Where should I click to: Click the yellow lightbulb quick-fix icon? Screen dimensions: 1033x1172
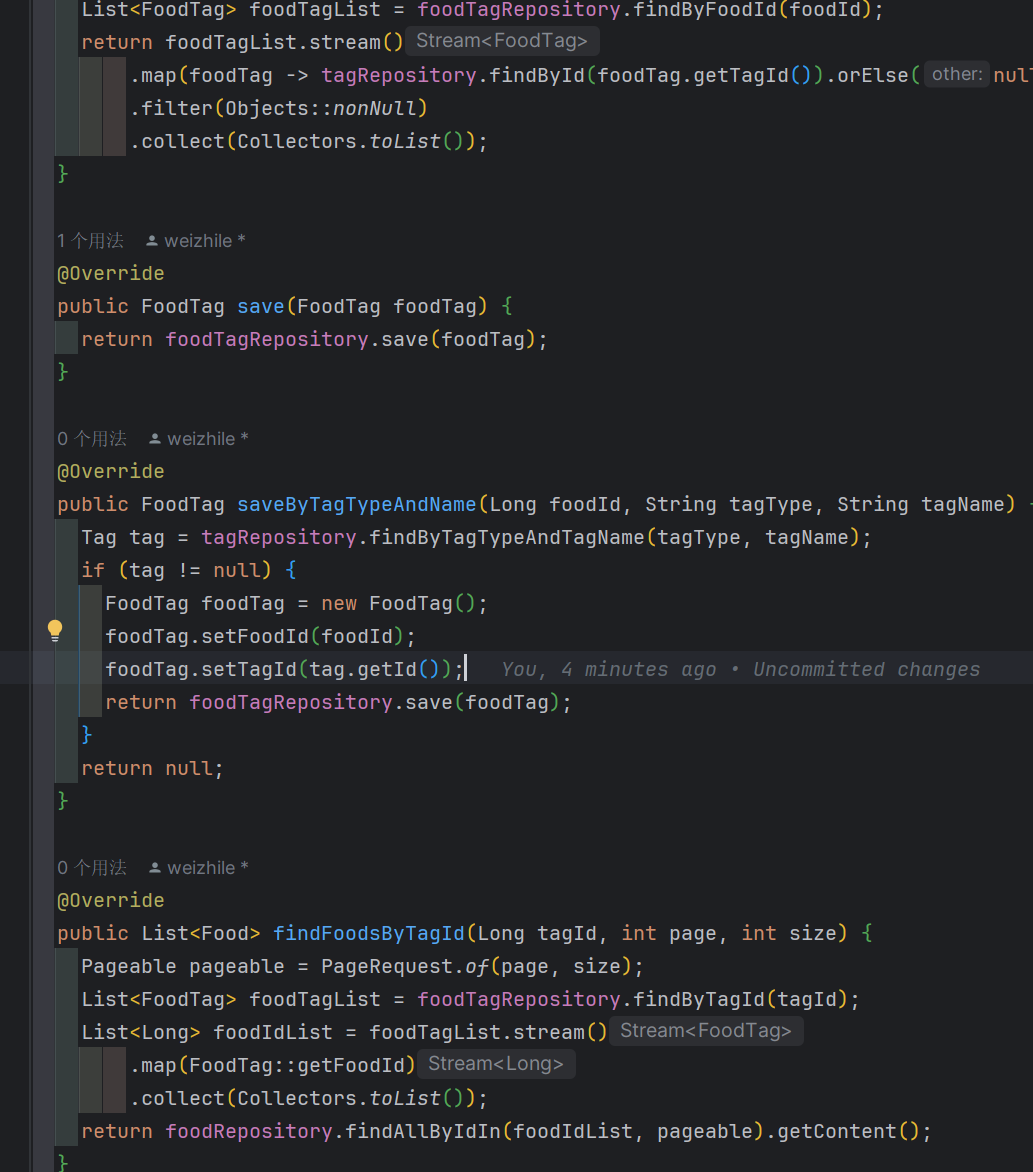coord(55,630)
